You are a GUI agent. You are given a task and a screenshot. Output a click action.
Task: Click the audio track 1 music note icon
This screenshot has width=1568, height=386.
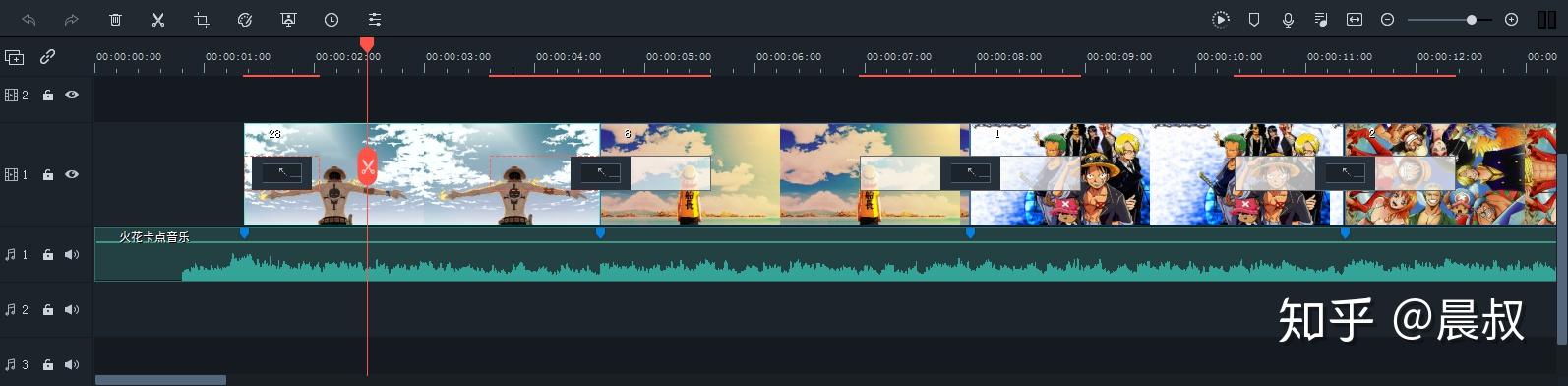(11, 255)
